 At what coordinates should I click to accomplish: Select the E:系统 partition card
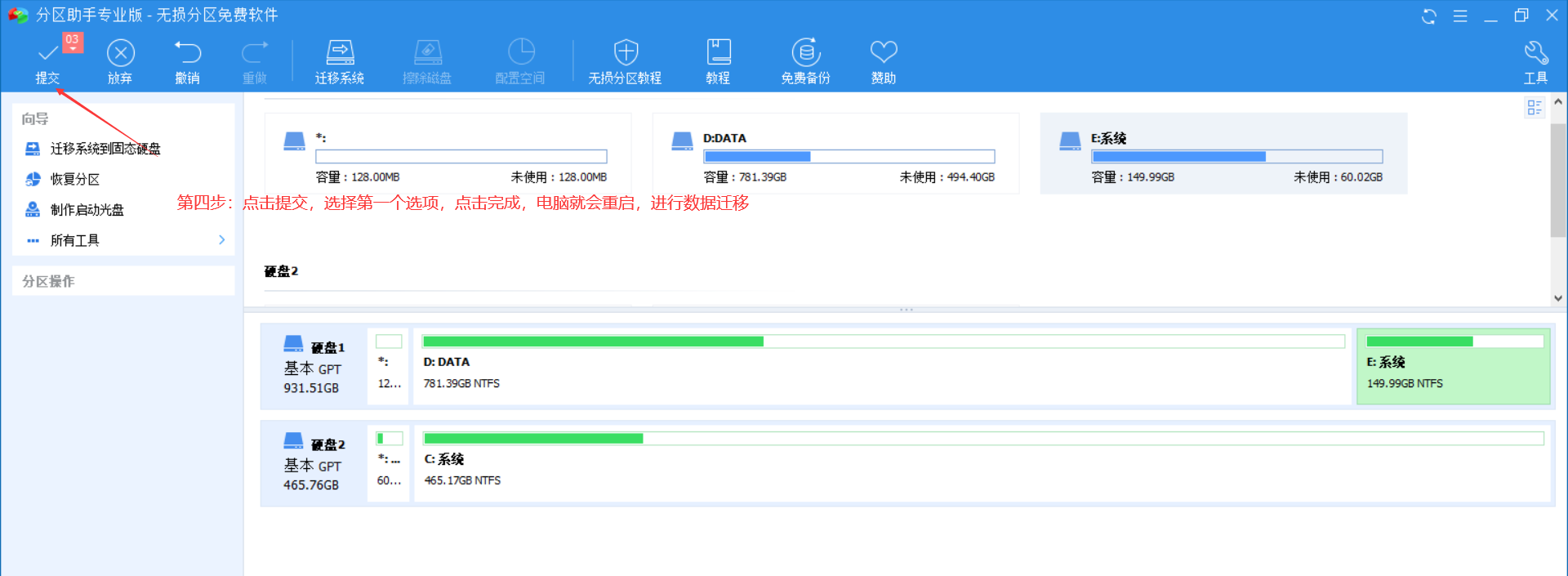[1223, 154]
